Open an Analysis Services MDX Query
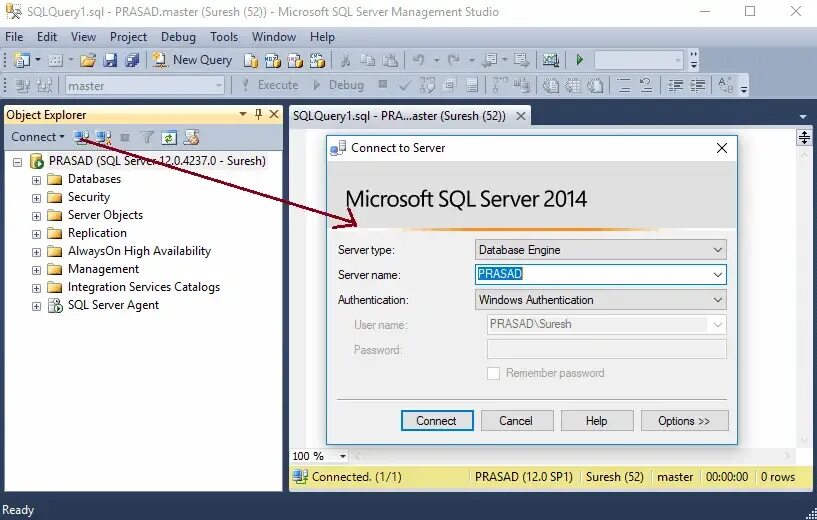 click(x=273, y=60)
